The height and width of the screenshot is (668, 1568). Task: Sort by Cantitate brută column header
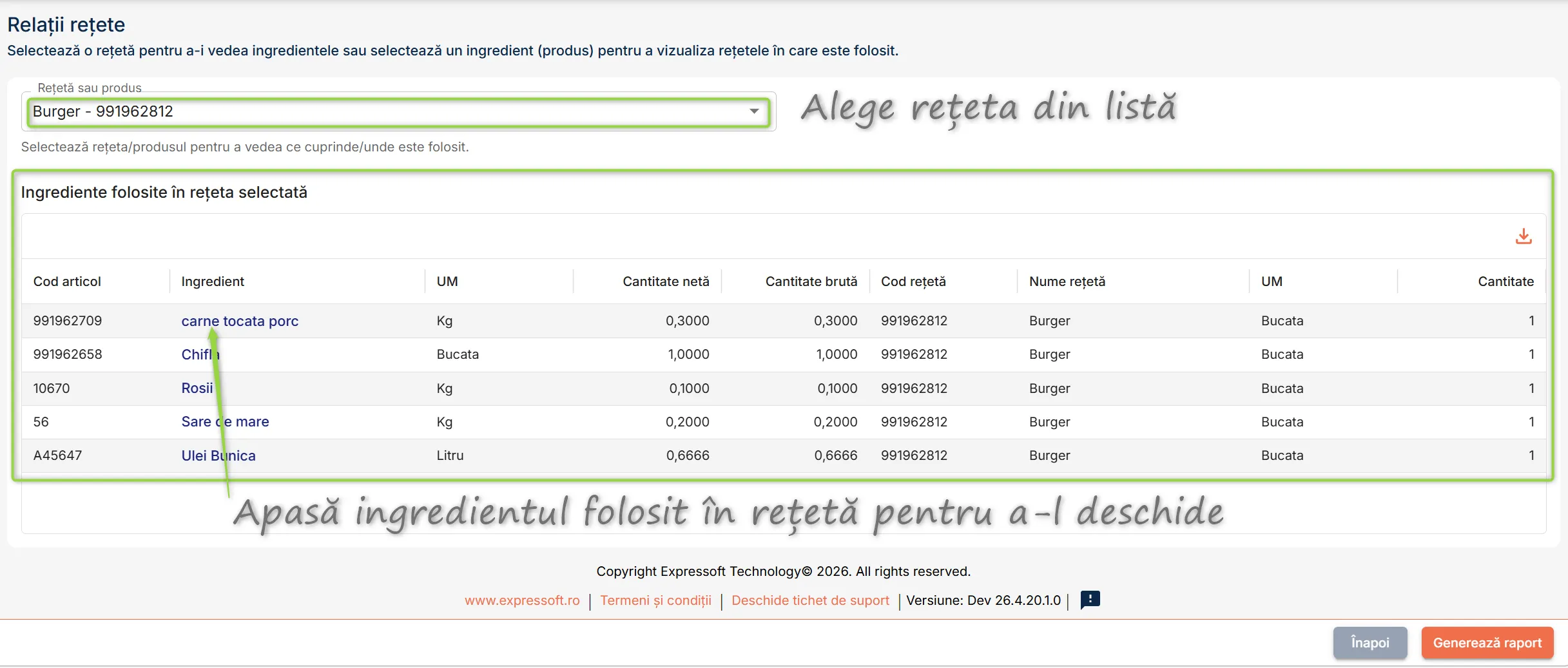pos(811,282)
